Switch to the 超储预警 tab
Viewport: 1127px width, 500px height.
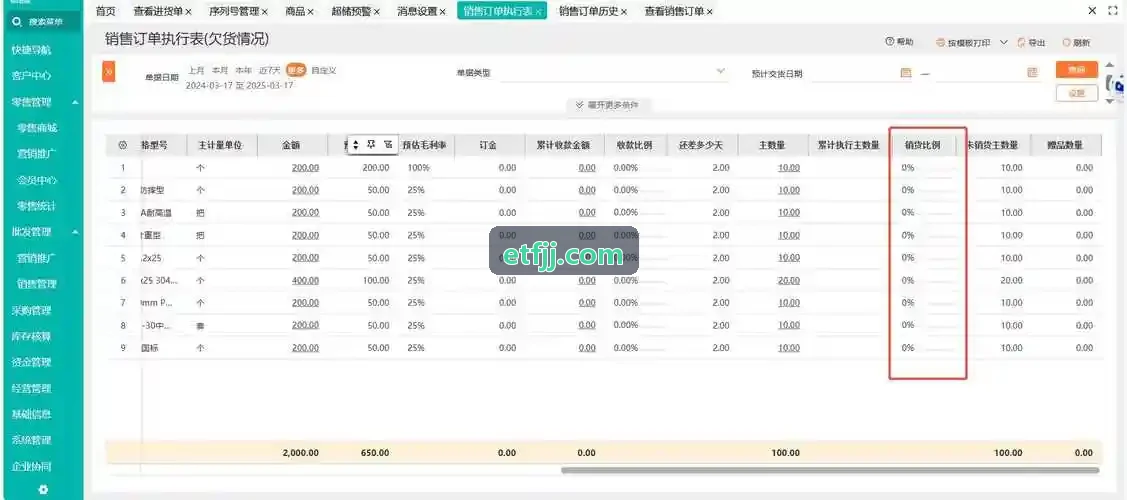pyautogui.click(x=351, y=11)
